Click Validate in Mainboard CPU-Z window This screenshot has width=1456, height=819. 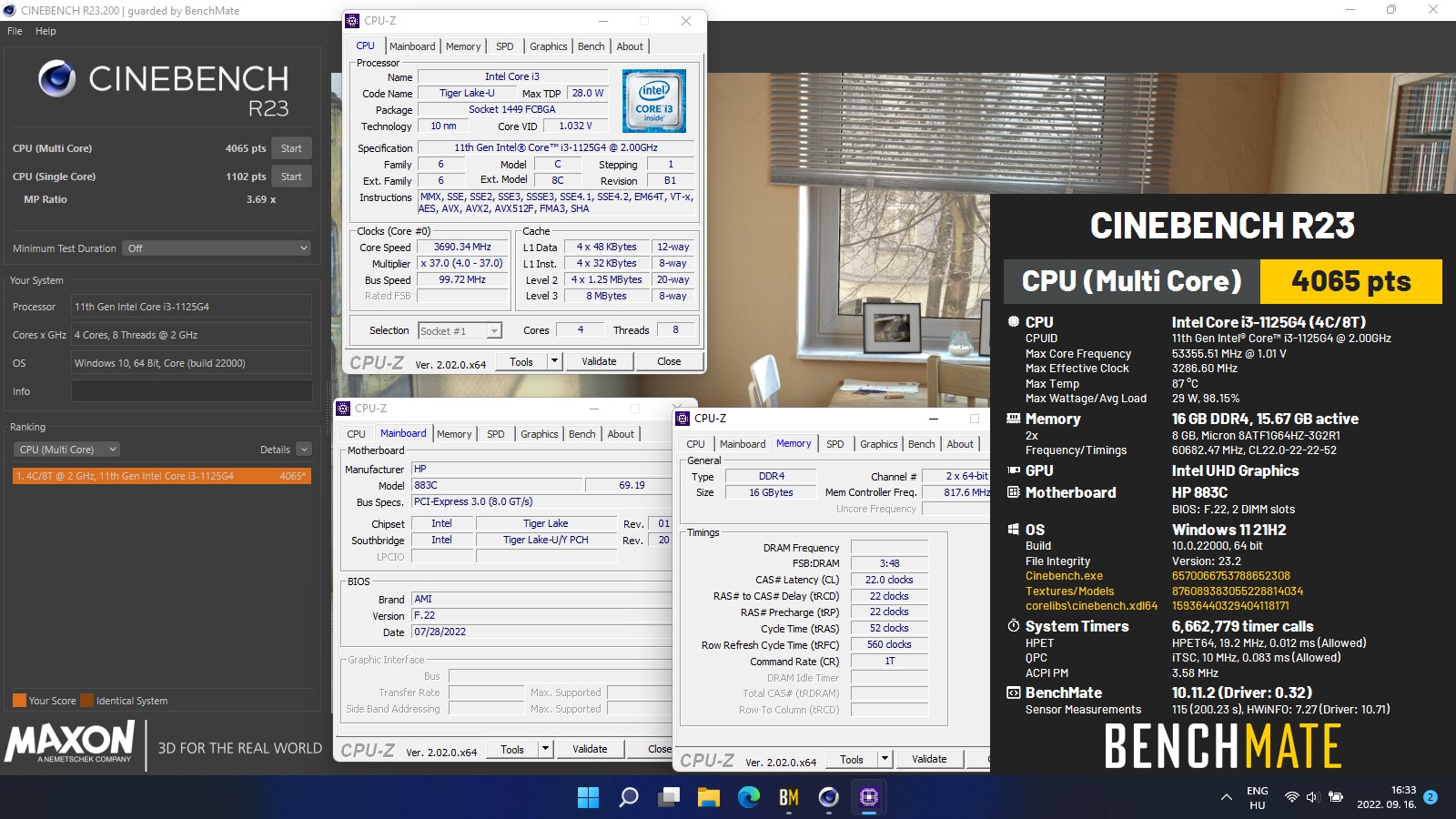[x=590, y=750]
